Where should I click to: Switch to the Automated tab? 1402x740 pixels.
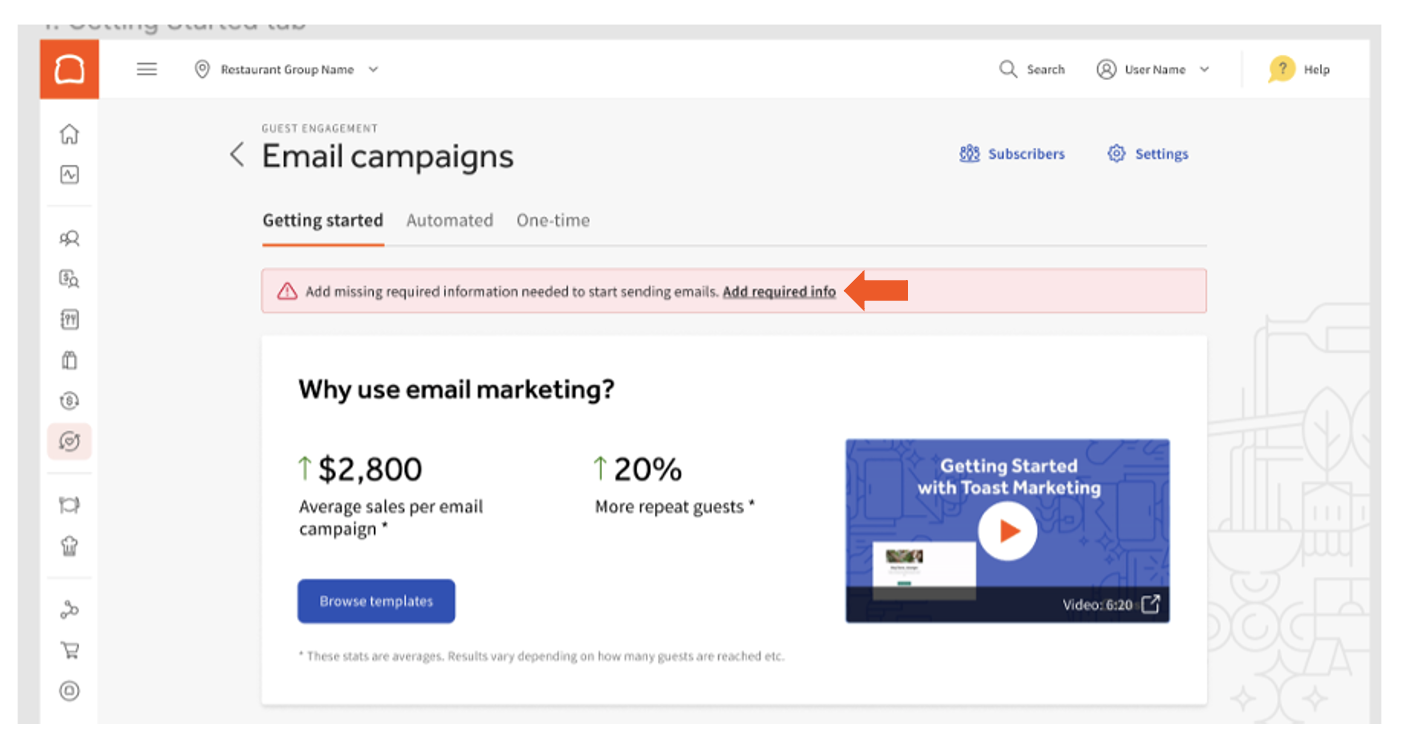[x=449, y=220]
